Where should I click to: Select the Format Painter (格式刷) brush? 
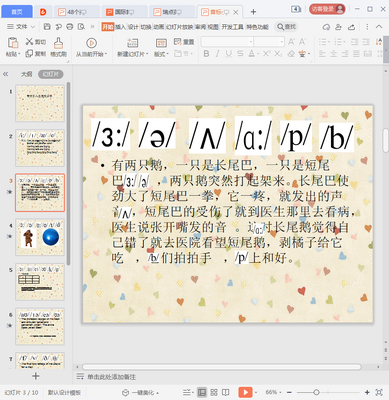[x=58, y=43]
